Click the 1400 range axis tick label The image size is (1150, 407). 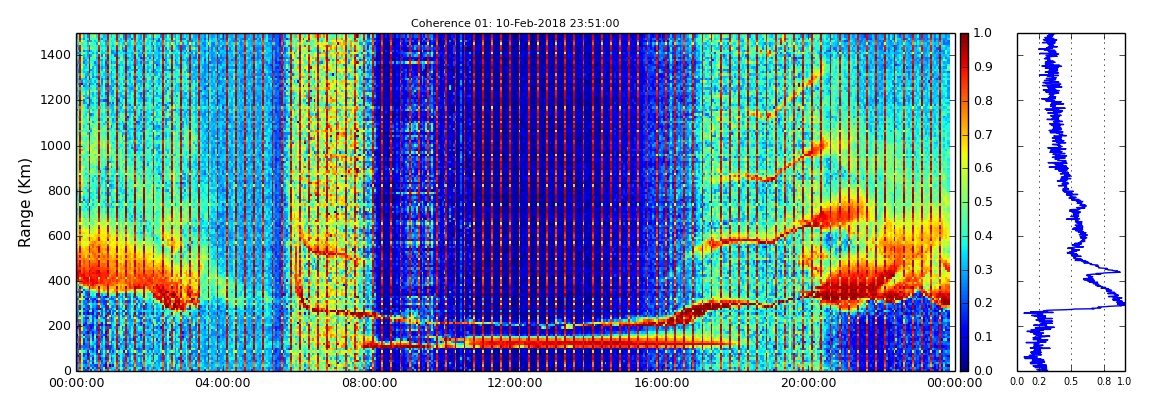click(x=57, y=55)
